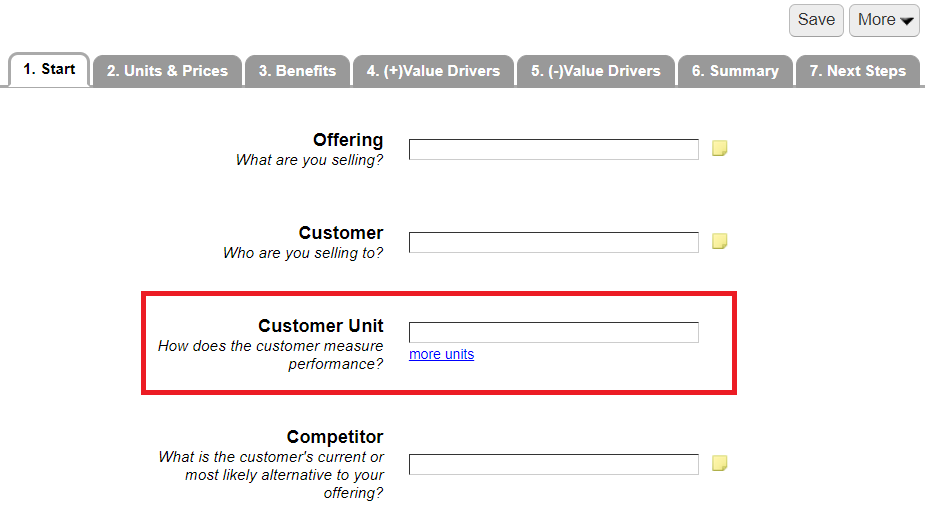Open the note icon beside Offering field
The height and width of the screenshot is (526, 925).
coord(719,148)
